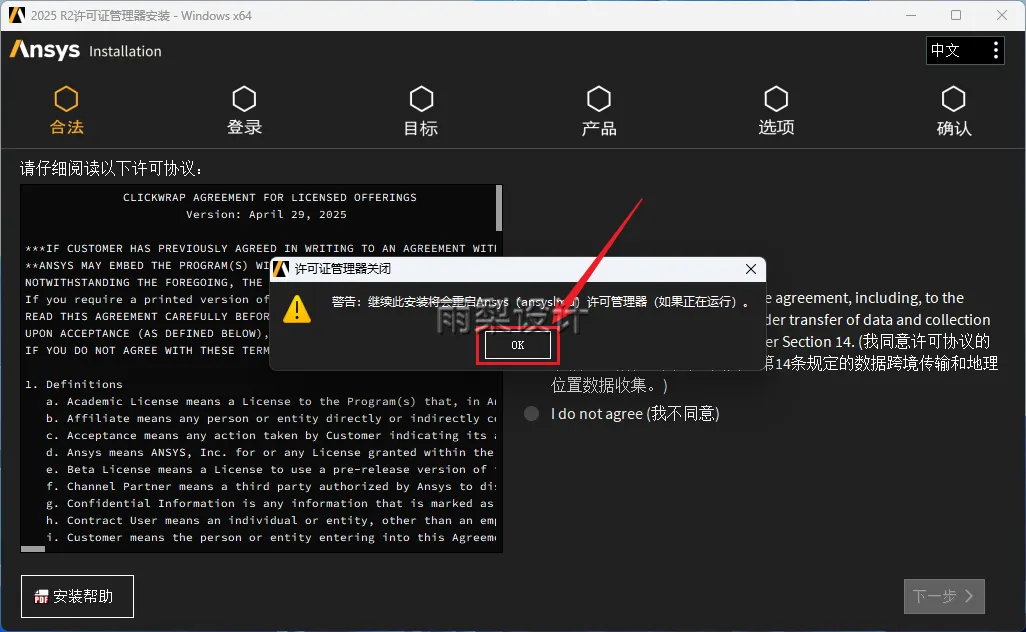
Task: Click the 'i. Customer means the person' line
Action: [x=271, y=538]
